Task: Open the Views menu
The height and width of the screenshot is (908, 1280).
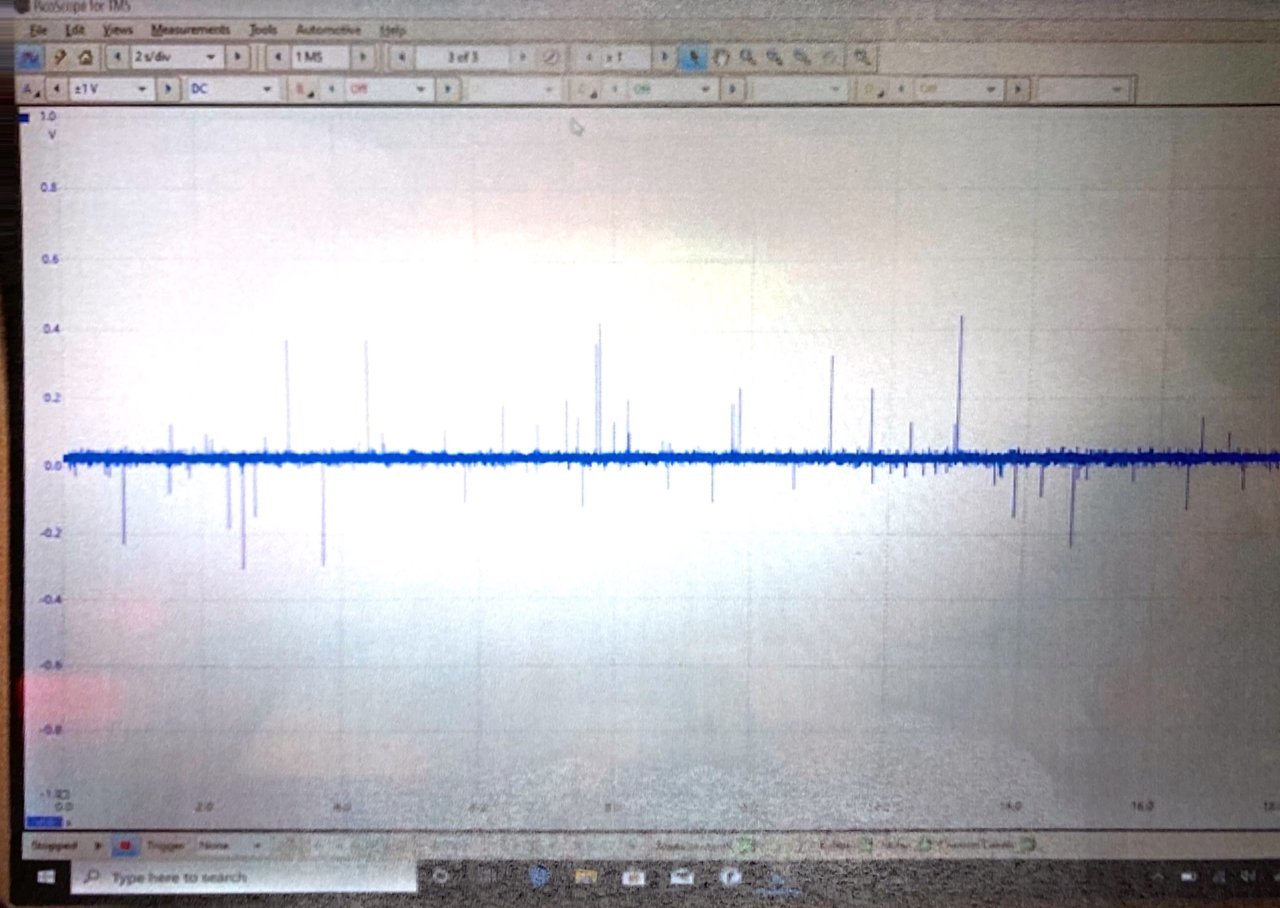Action: (117, 30)
